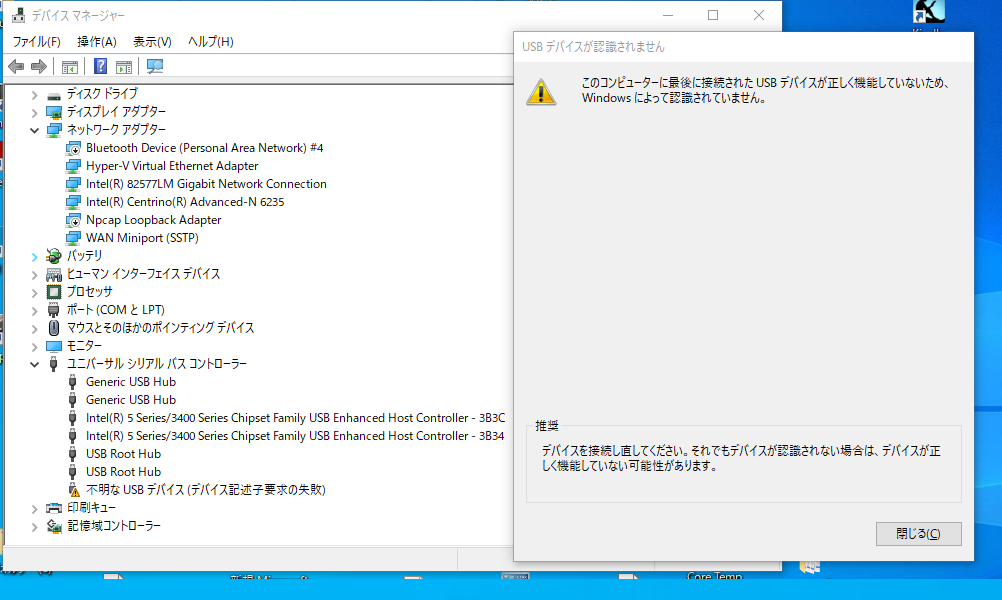Expand the ディスプレイ アダプター node
1002x600 pixels.
point(35,112)
